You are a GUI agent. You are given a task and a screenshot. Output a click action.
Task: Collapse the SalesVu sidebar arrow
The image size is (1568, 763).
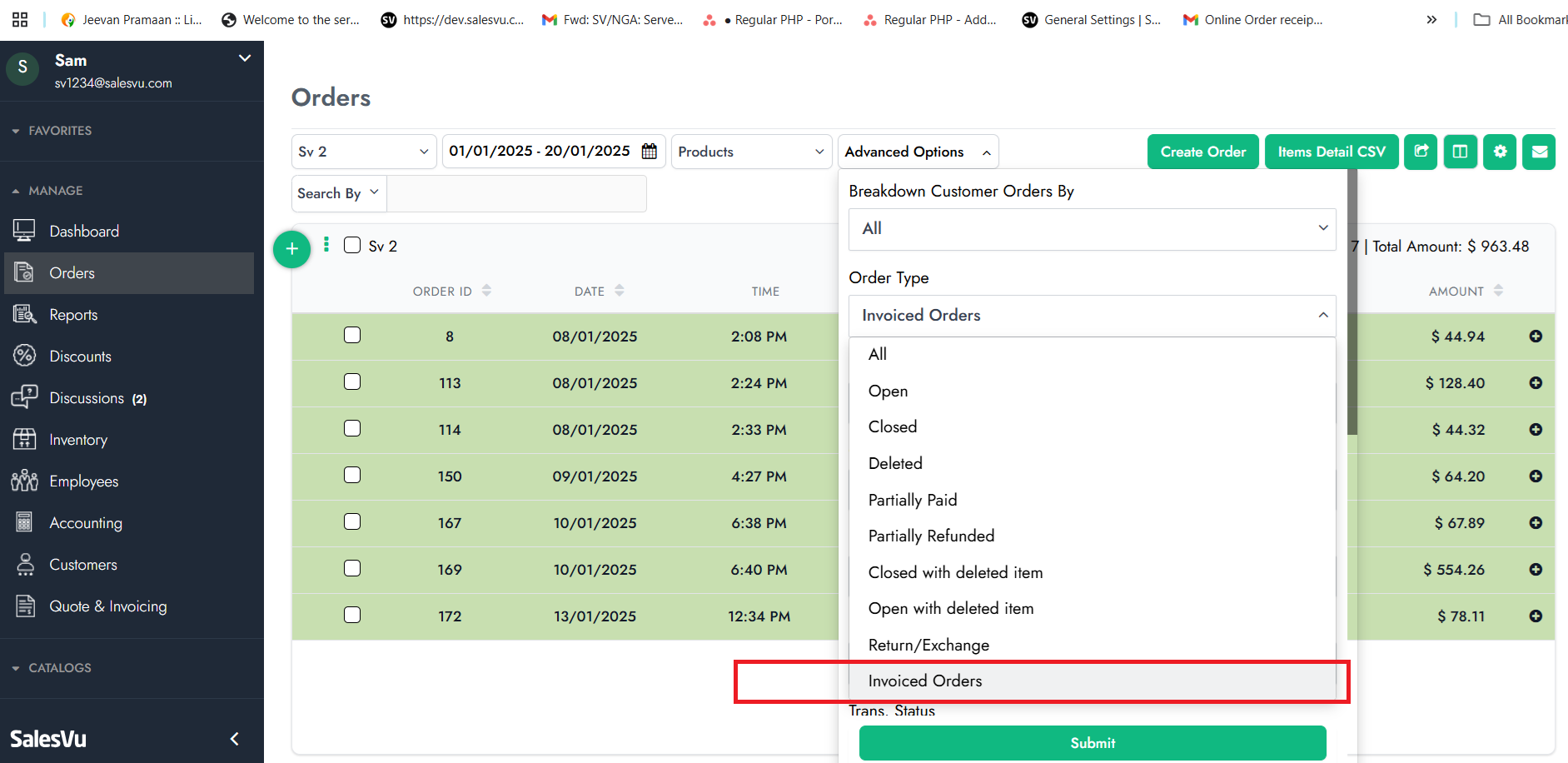coord(235,739)
